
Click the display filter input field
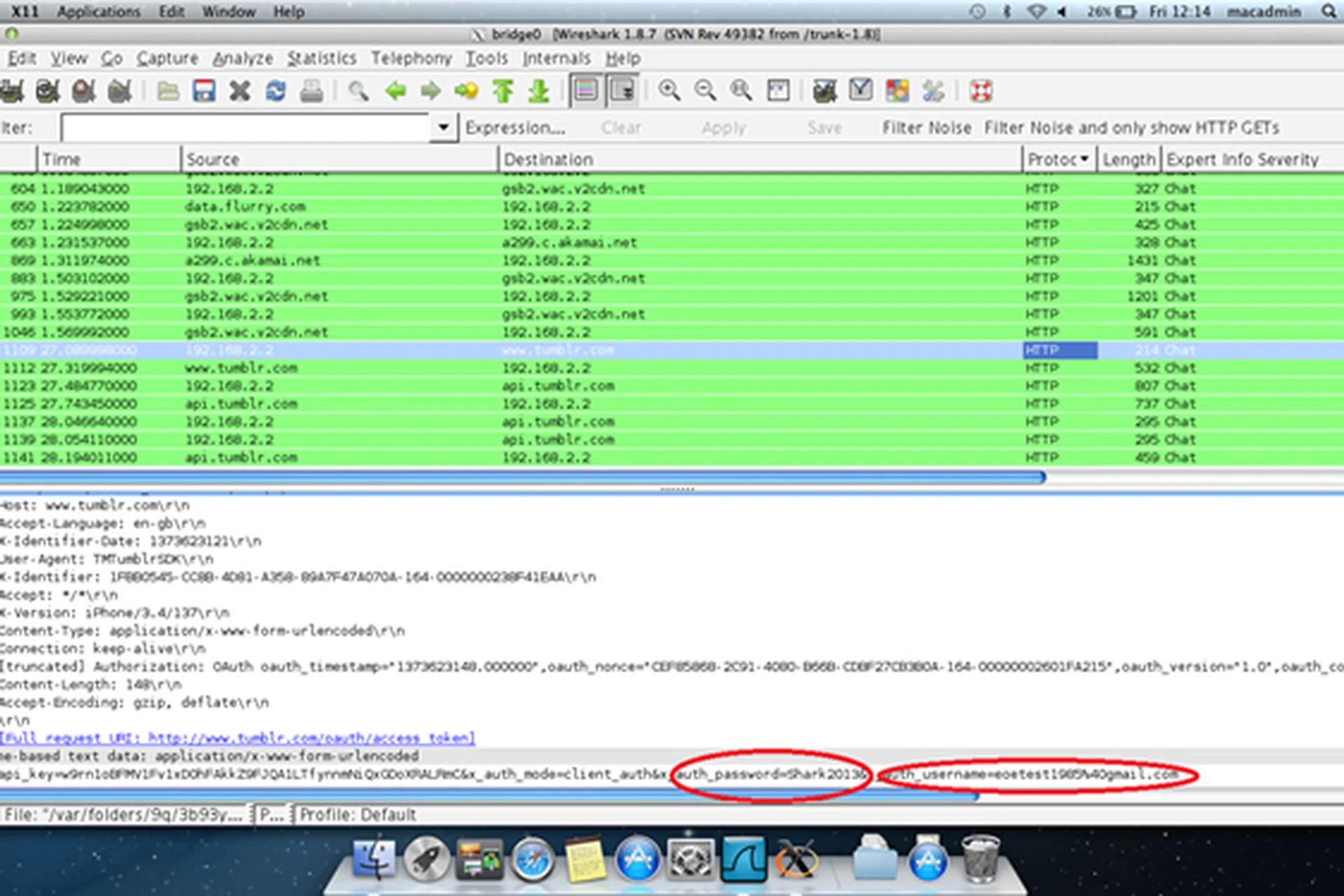pyautogui.click(x=245, y=127)
